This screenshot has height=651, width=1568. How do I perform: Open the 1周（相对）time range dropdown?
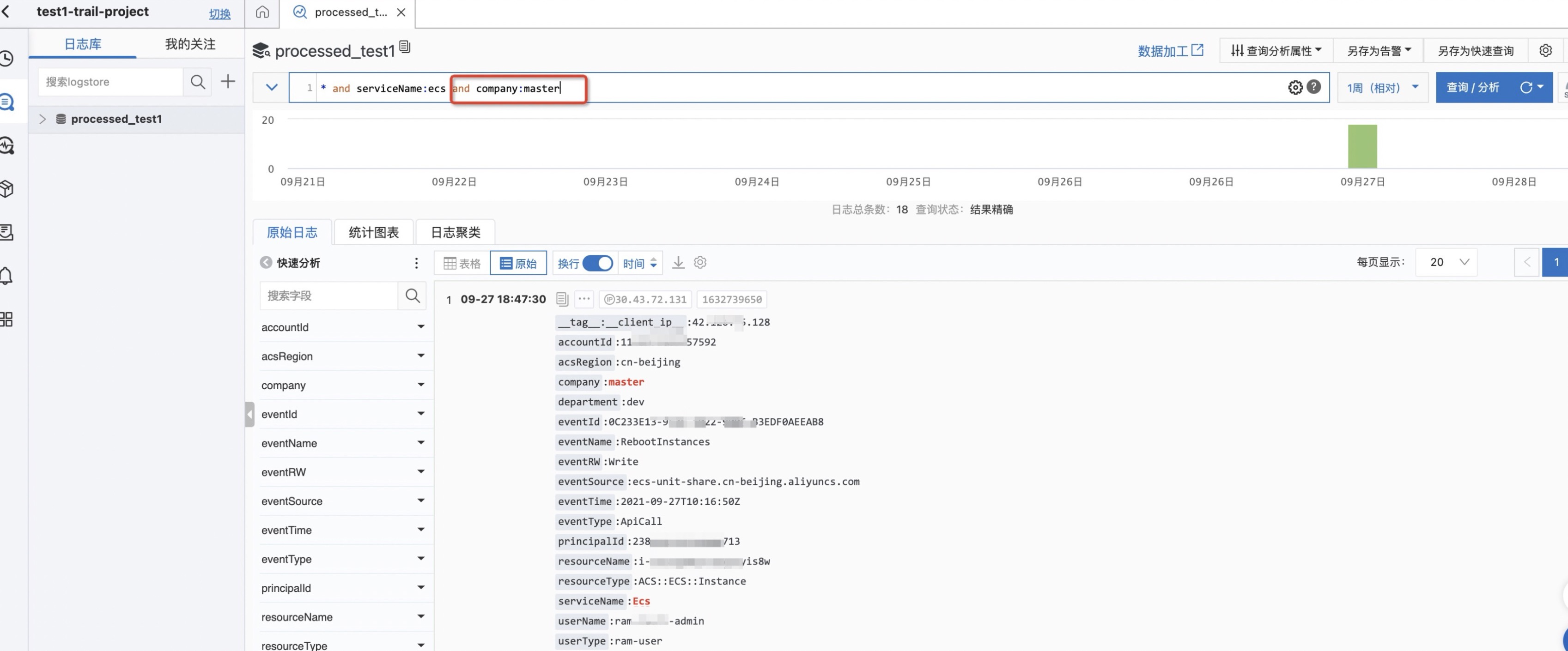pos(1382,88)
